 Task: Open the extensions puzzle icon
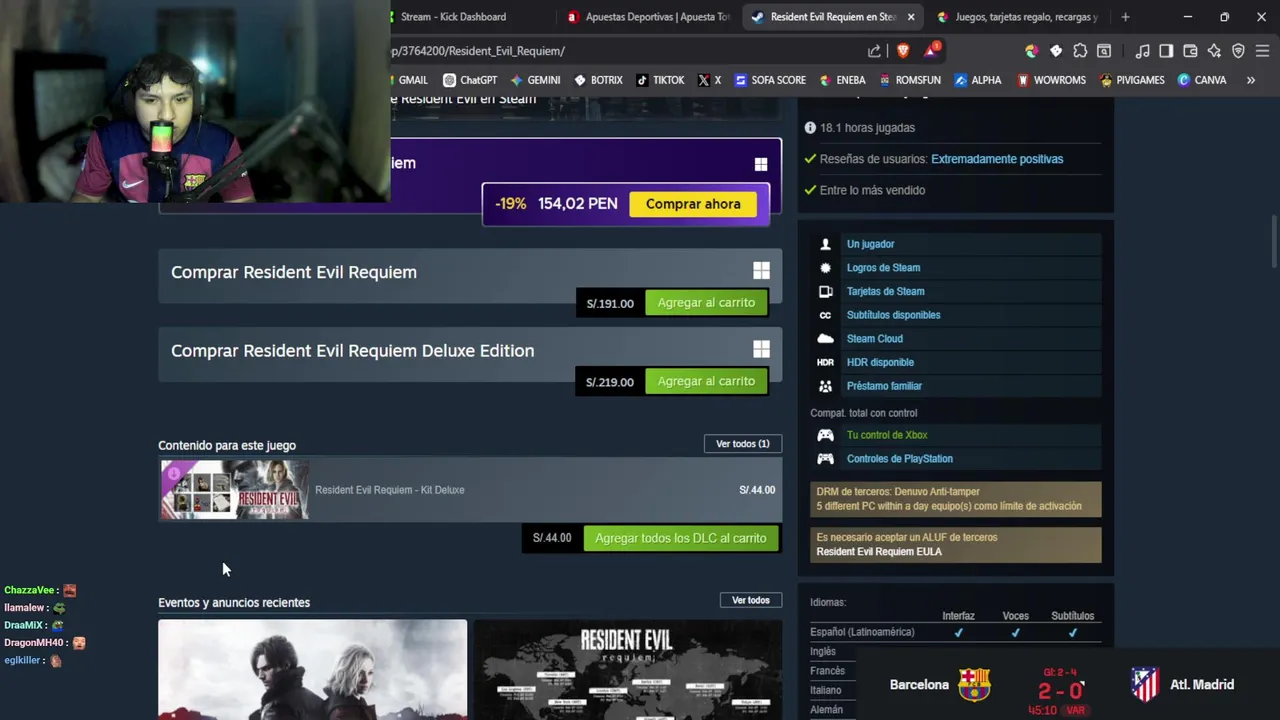tap(1080, 51)
